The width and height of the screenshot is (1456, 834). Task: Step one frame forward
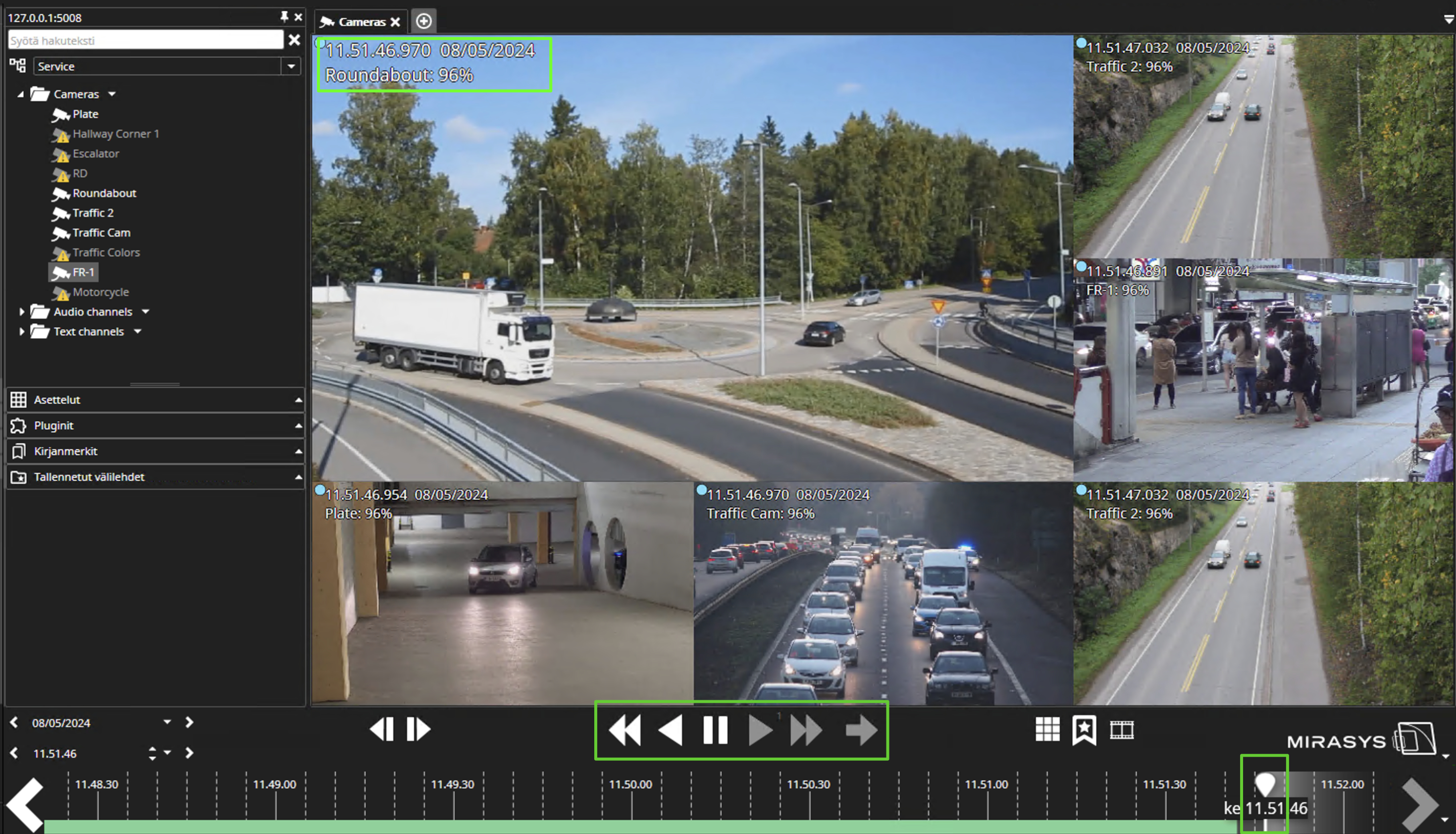[418, 730]
